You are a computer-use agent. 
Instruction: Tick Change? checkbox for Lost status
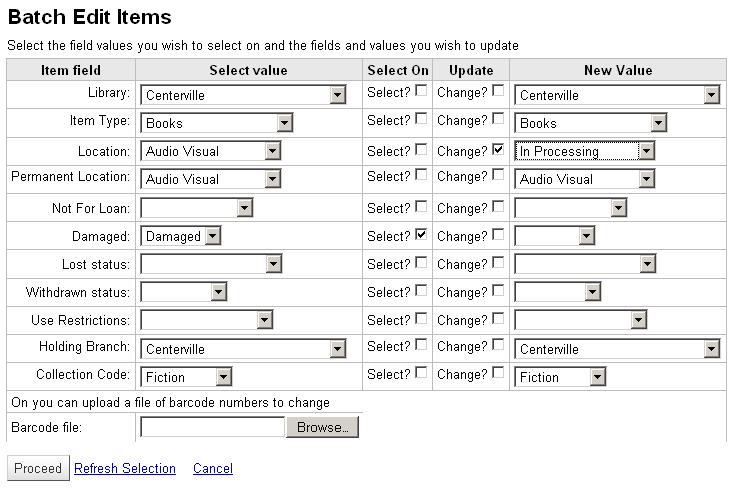498,263
